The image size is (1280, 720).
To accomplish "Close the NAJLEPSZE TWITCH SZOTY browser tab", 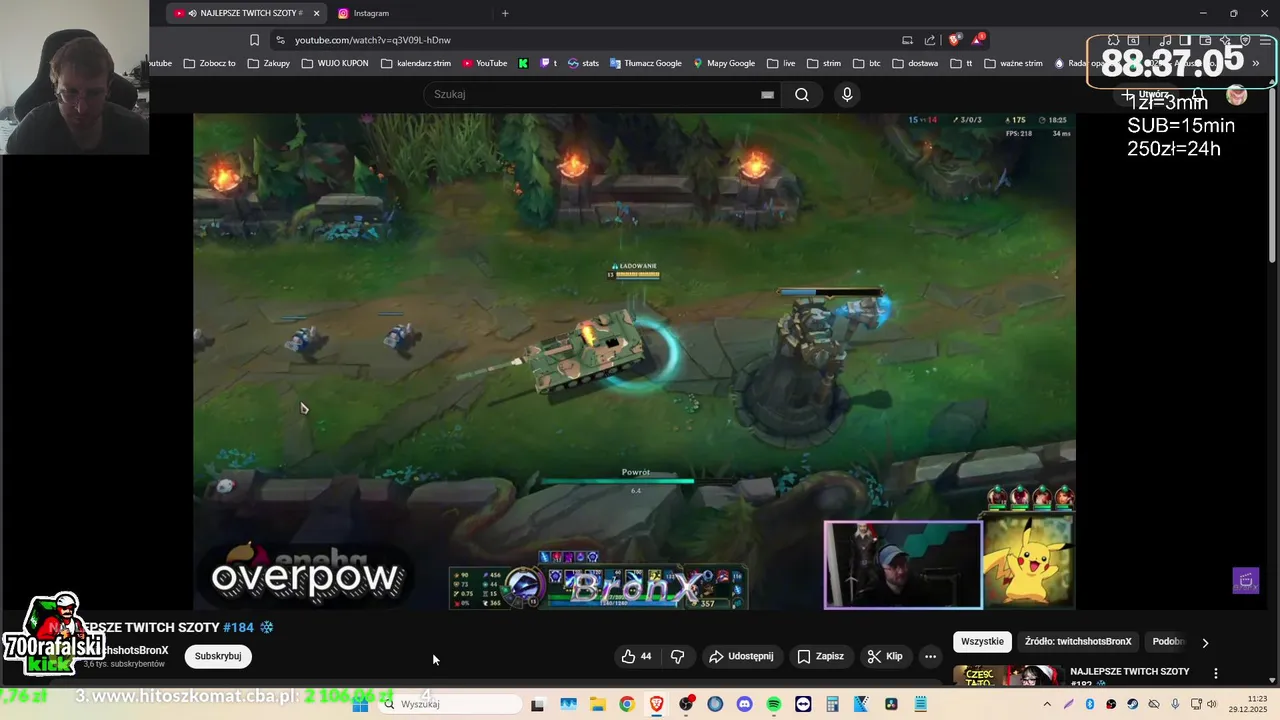I will (317, 13).
